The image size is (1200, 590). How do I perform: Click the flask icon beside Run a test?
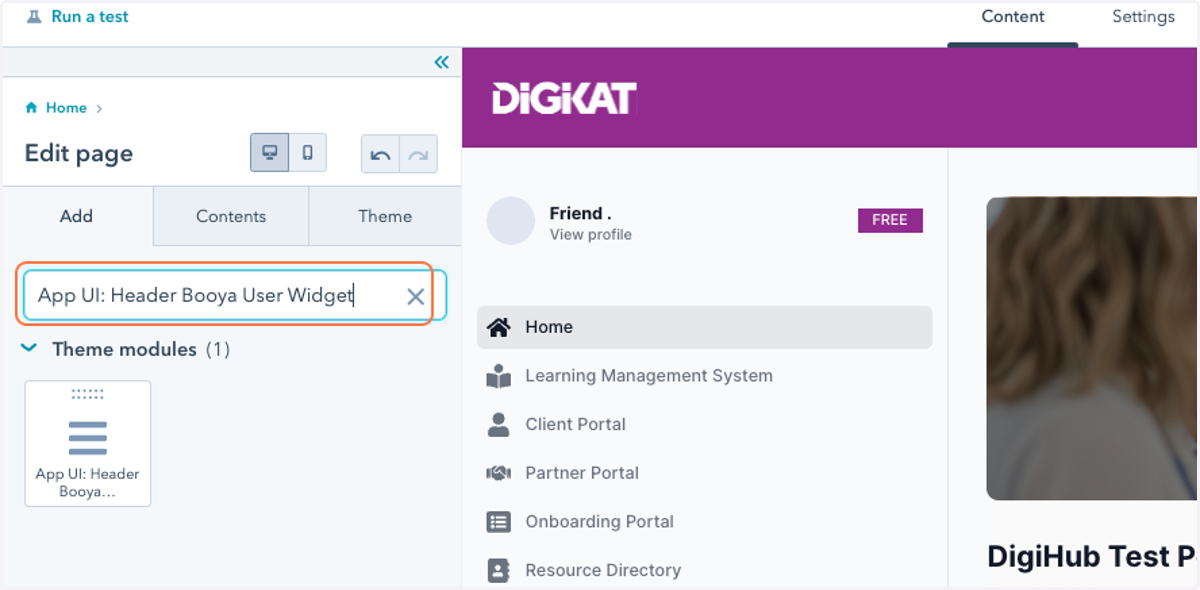pyautogui.click(x=34, y=17)
